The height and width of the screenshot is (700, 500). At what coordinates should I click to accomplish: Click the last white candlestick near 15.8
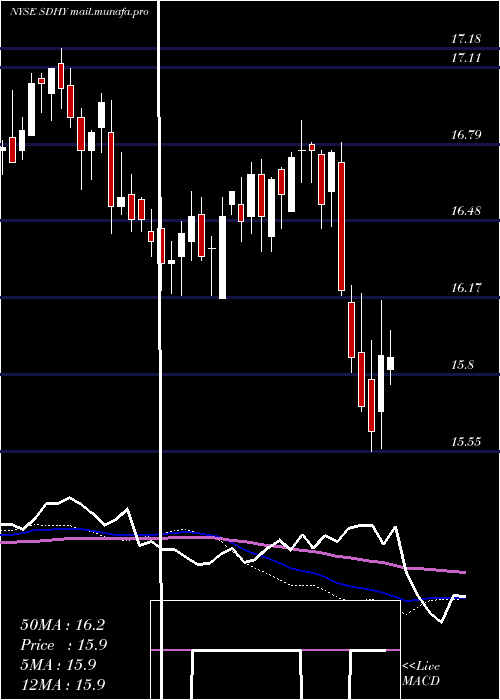tap(391, 363)
